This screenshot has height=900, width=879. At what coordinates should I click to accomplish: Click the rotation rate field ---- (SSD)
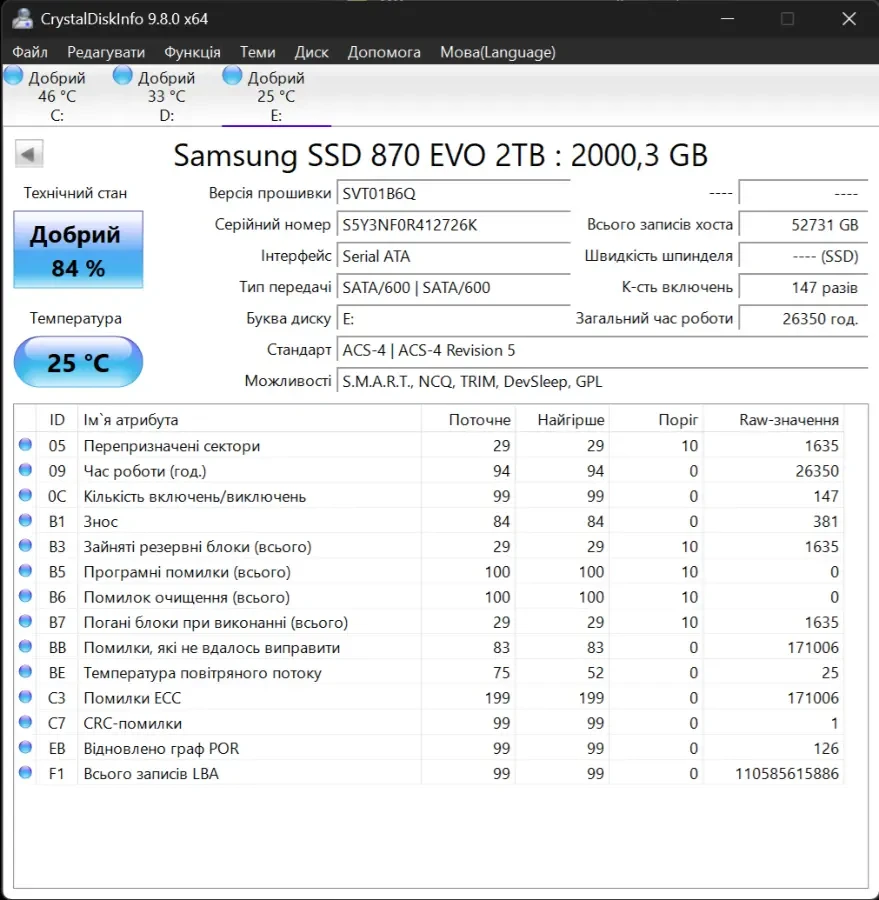click(803, 256)
